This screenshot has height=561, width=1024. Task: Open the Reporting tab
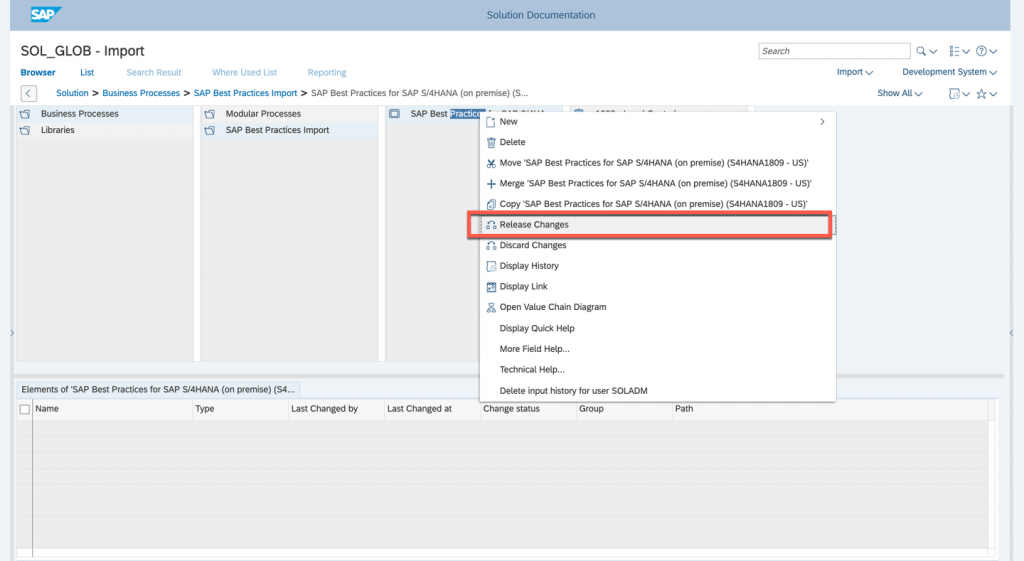point(327,72)
